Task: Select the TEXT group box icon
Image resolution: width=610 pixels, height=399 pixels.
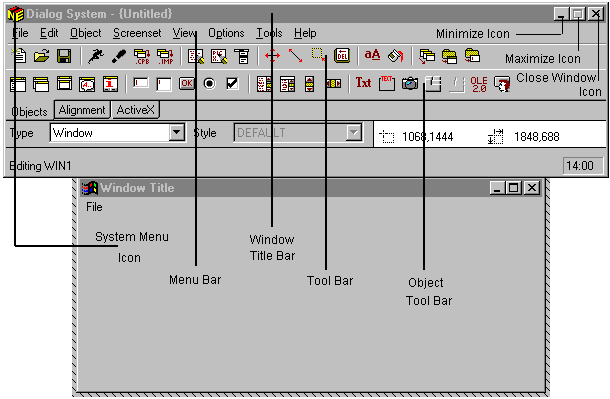Action: coord(387,84)
